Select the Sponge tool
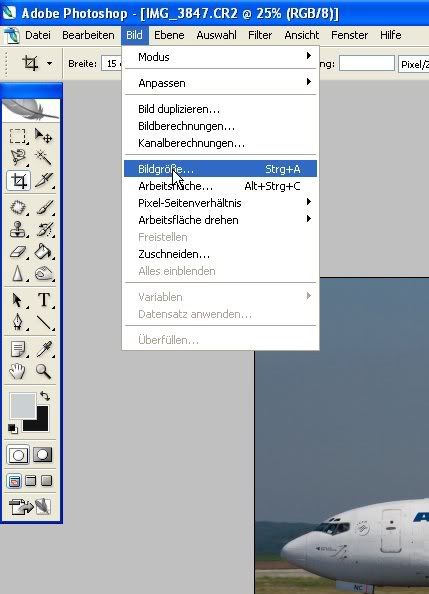Viewport: 429px width, 594px height. point(43,273)
